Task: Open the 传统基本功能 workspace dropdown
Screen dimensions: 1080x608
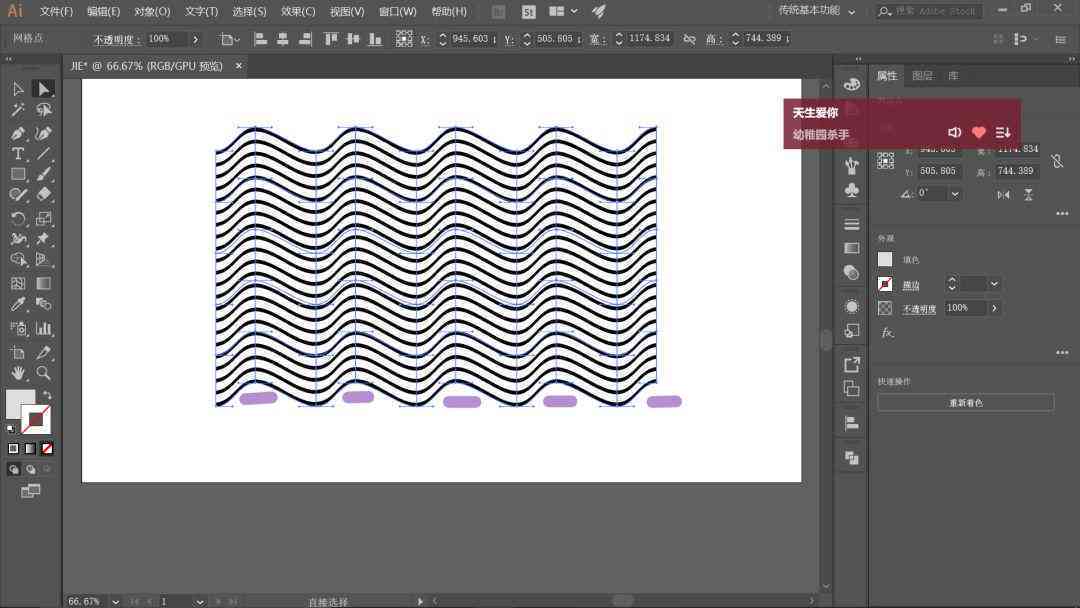Action: (x=817, y=11)
